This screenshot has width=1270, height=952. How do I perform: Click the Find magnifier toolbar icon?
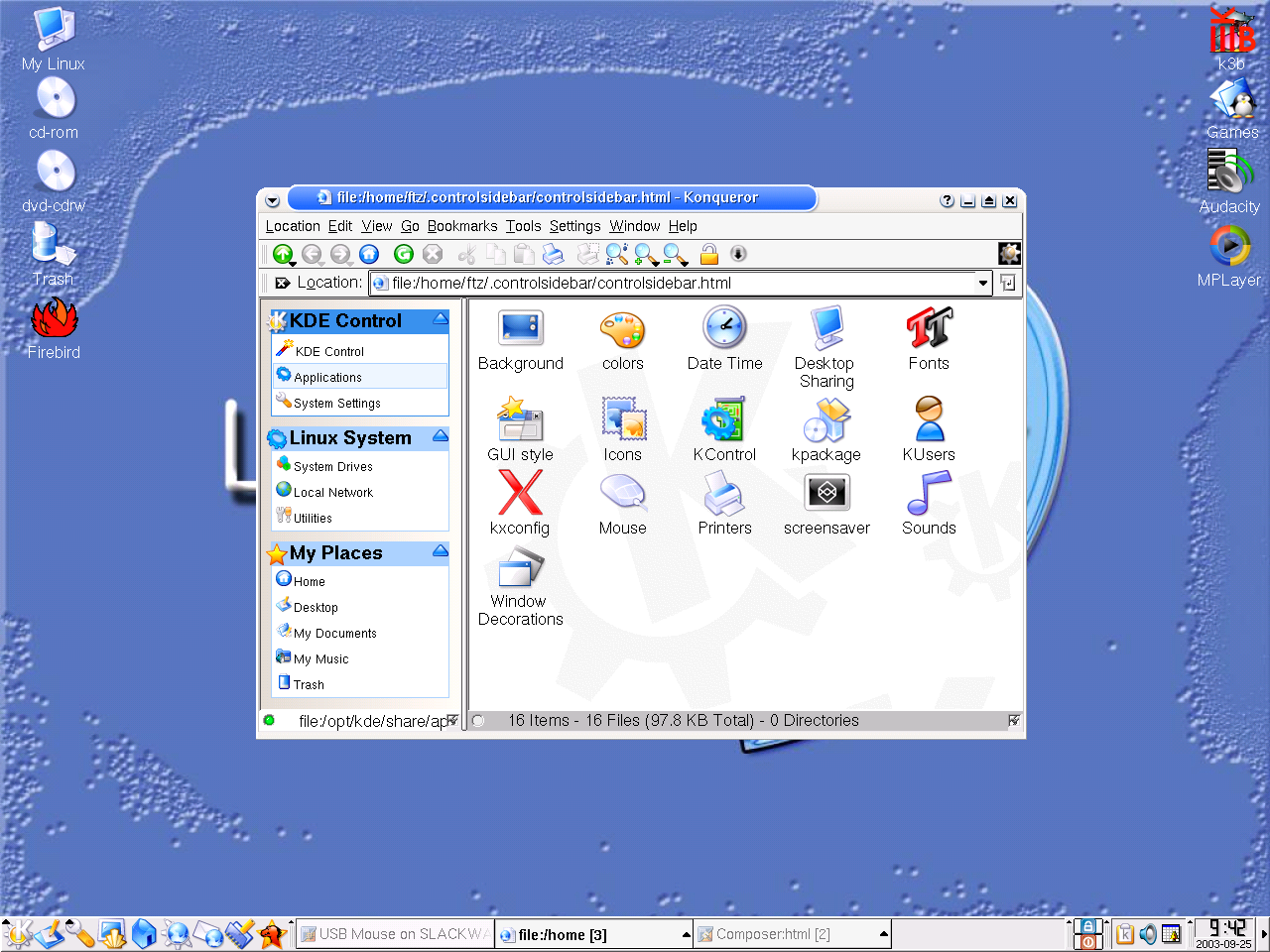[x=616, y=254]
